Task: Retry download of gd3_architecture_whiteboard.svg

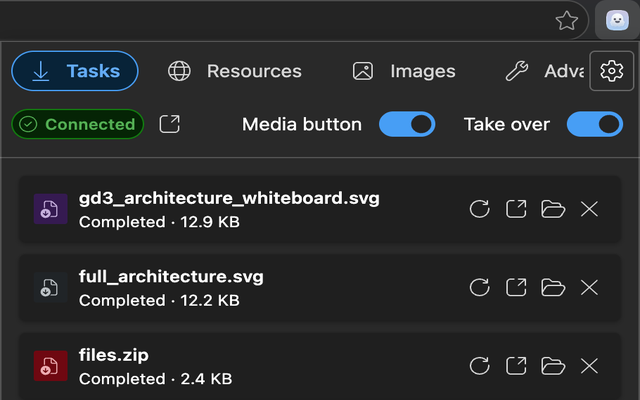Action: [x=480, y=209]
